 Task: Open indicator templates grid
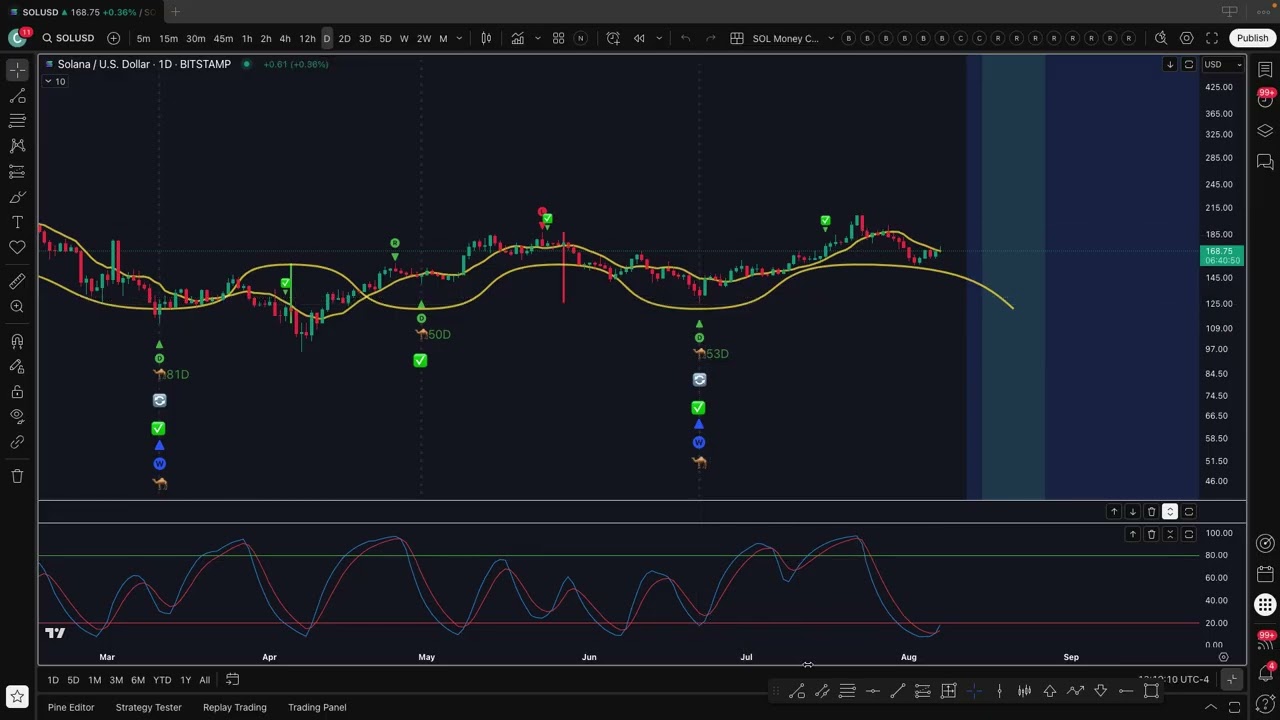click(x=559, y=38)
